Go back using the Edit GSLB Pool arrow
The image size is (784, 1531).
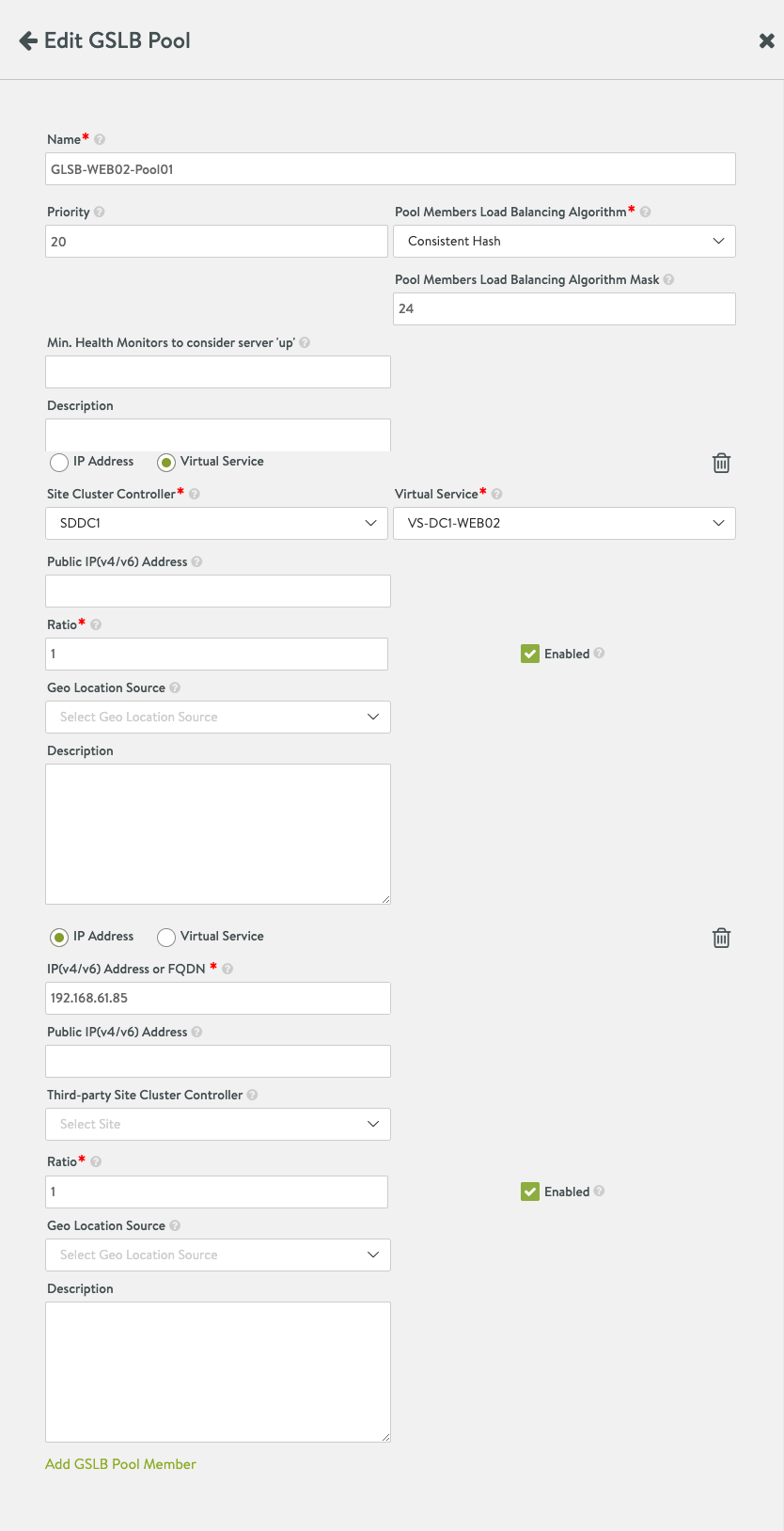[28, 40]
